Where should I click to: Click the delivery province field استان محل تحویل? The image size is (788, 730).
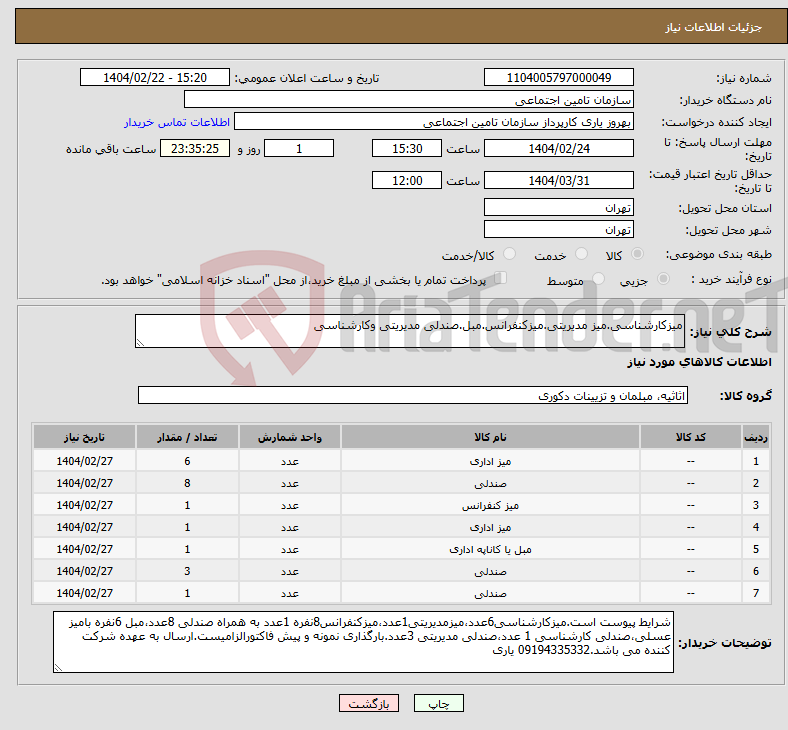point(558,207)
